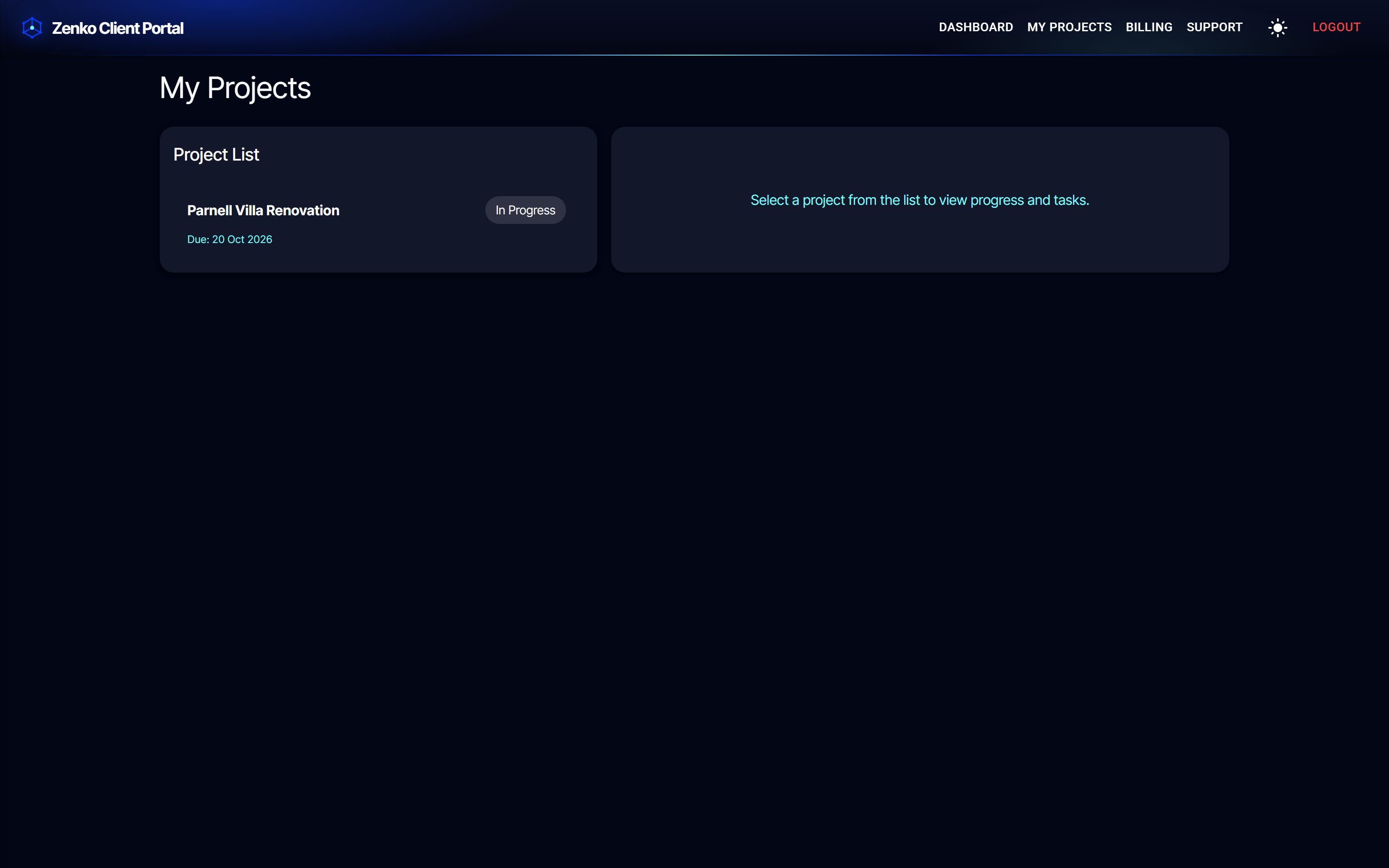Click the Due: 20 Oct 2026 text
Image resolution: width=1389 pixels, height=868 pixels.
click(x=230, y=240)
